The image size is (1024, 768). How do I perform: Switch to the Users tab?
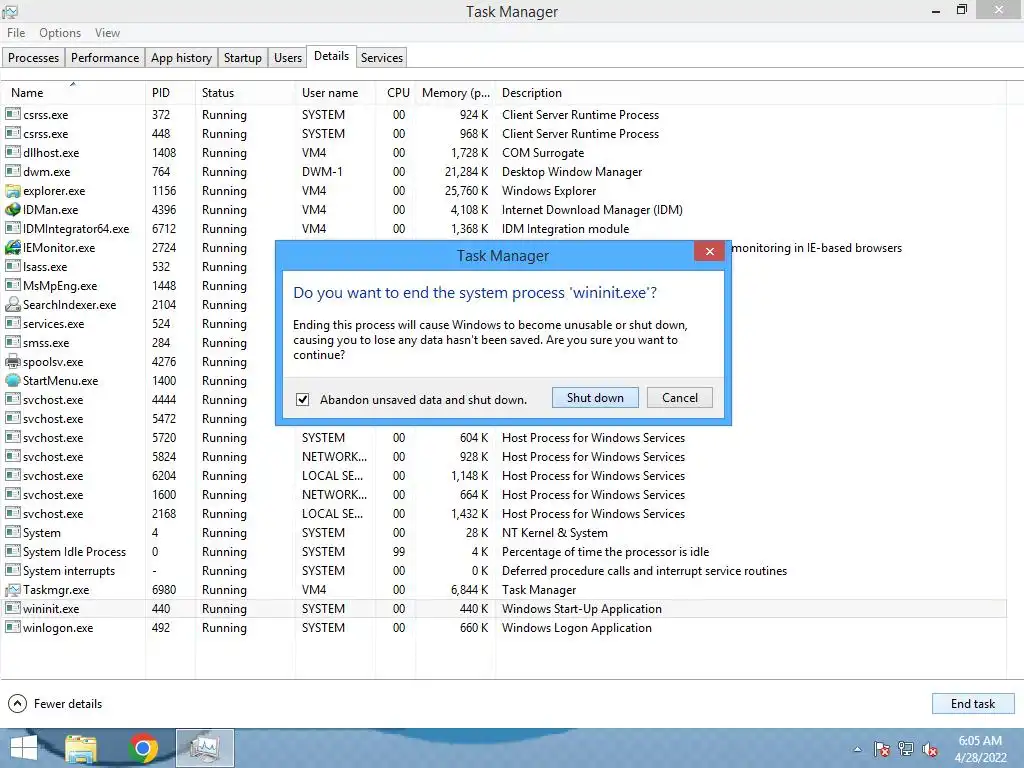pos(288,57)
